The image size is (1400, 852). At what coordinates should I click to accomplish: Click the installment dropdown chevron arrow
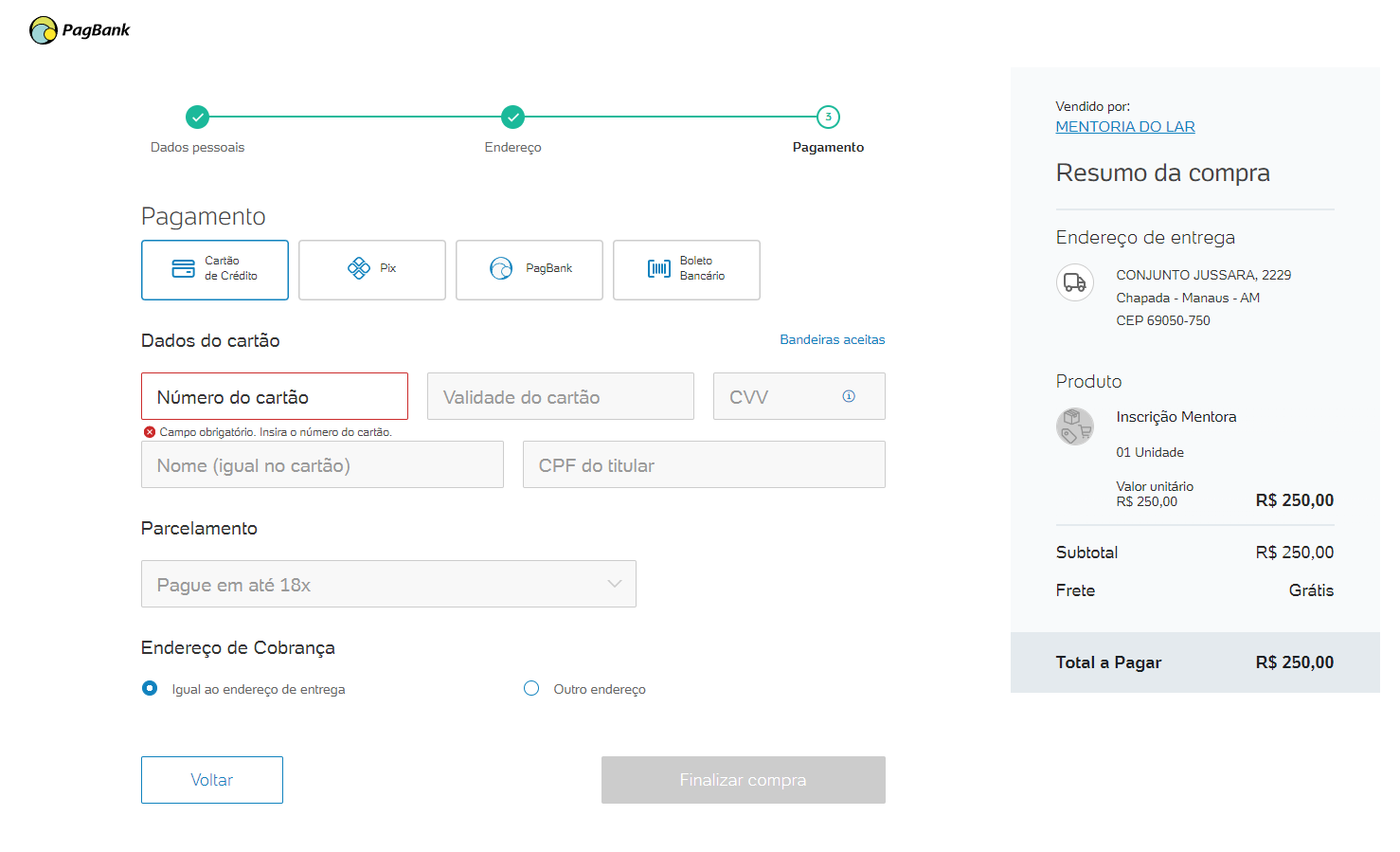pyautogui.click(x=615, y=584)
